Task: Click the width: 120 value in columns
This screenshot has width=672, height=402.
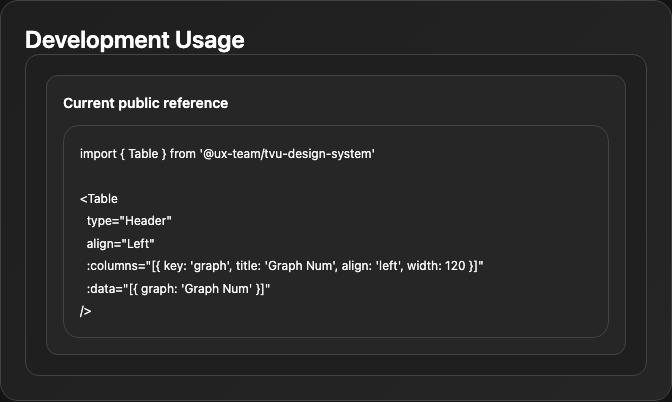Action: [436, 266]
